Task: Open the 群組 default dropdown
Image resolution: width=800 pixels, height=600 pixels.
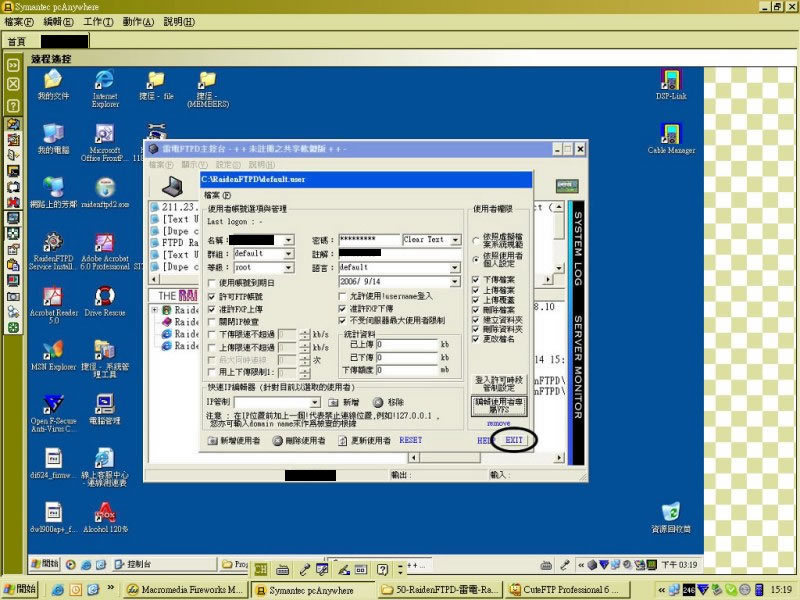Action: pos(289,254)
